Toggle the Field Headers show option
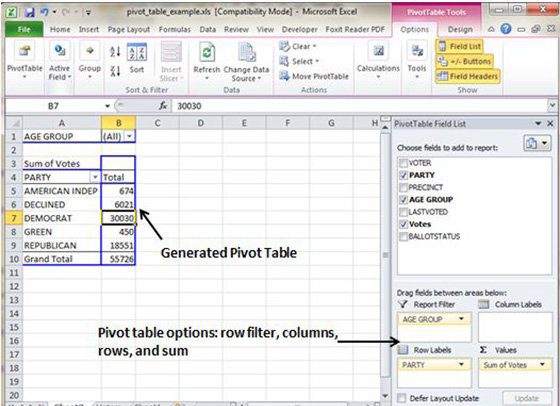 468,76
